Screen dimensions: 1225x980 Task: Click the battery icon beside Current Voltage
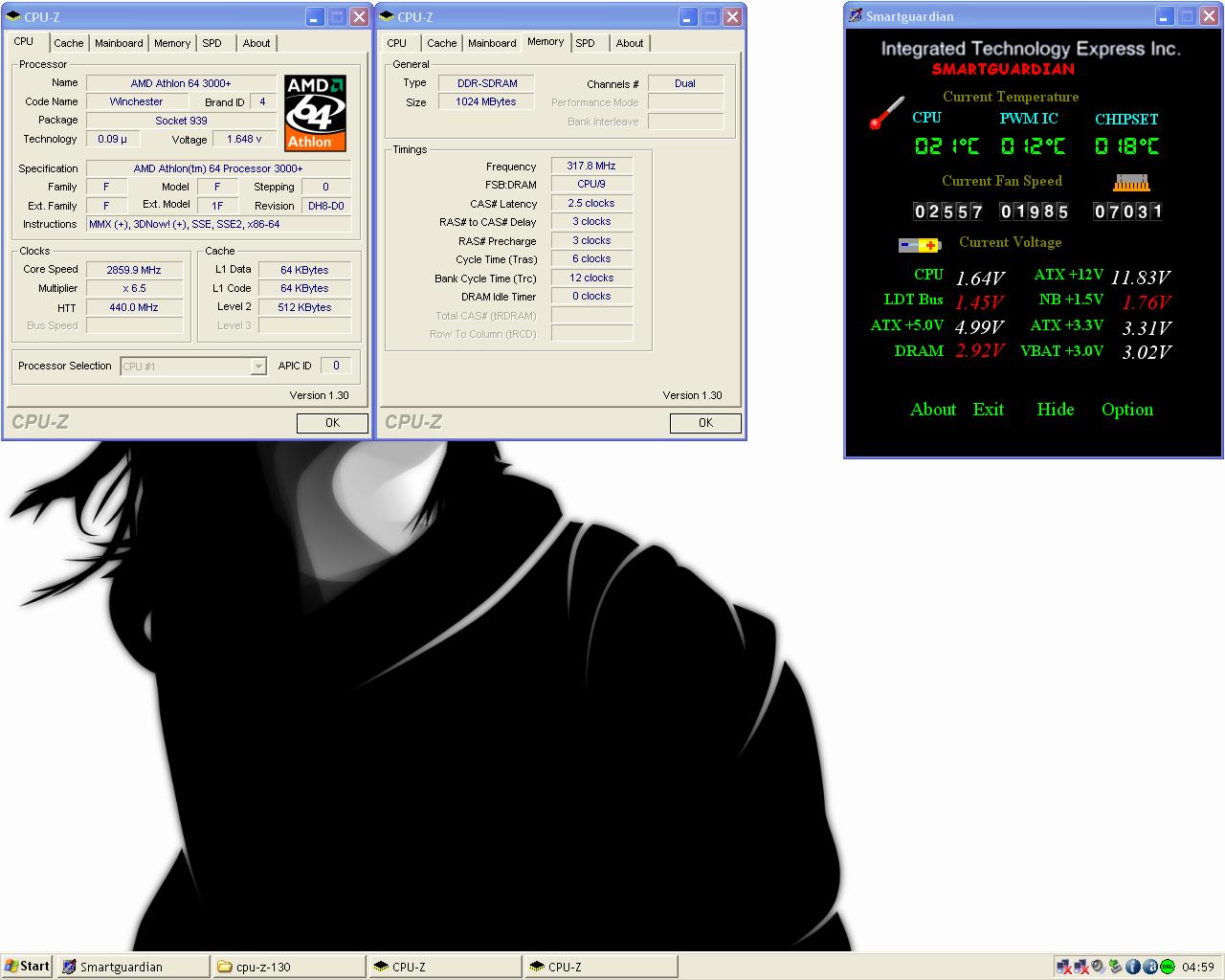click(x=919, y=245)
